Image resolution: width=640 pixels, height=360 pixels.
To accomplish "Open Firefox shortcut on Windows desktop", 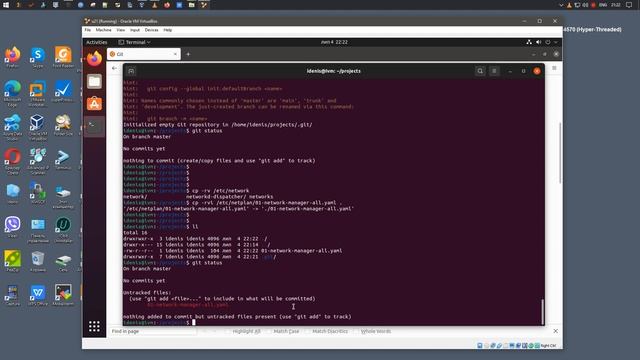I will pyautogui.click(x=12, y=57).
